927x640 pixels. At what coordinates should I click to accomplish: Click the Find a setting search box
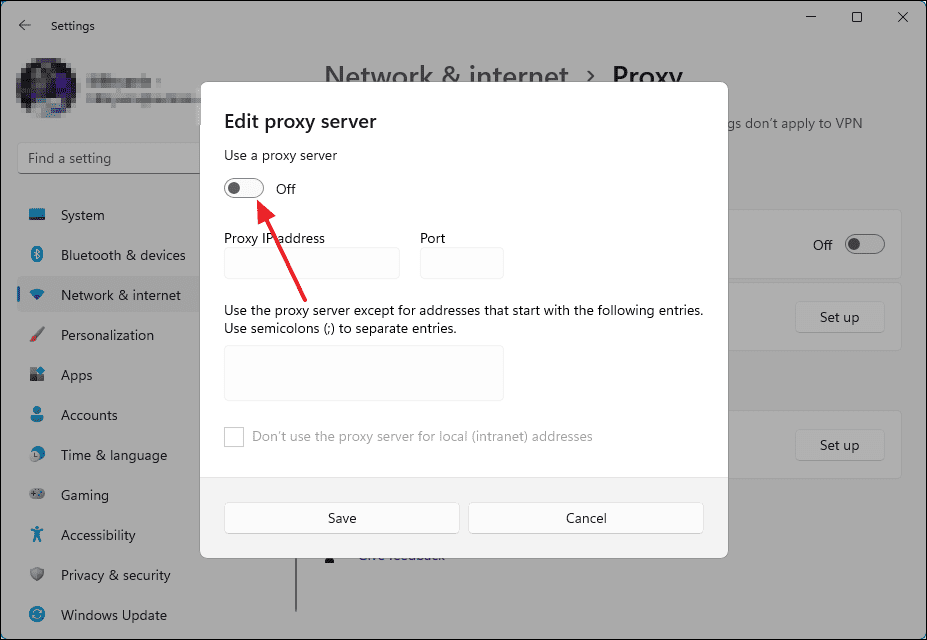pos(109,158)
